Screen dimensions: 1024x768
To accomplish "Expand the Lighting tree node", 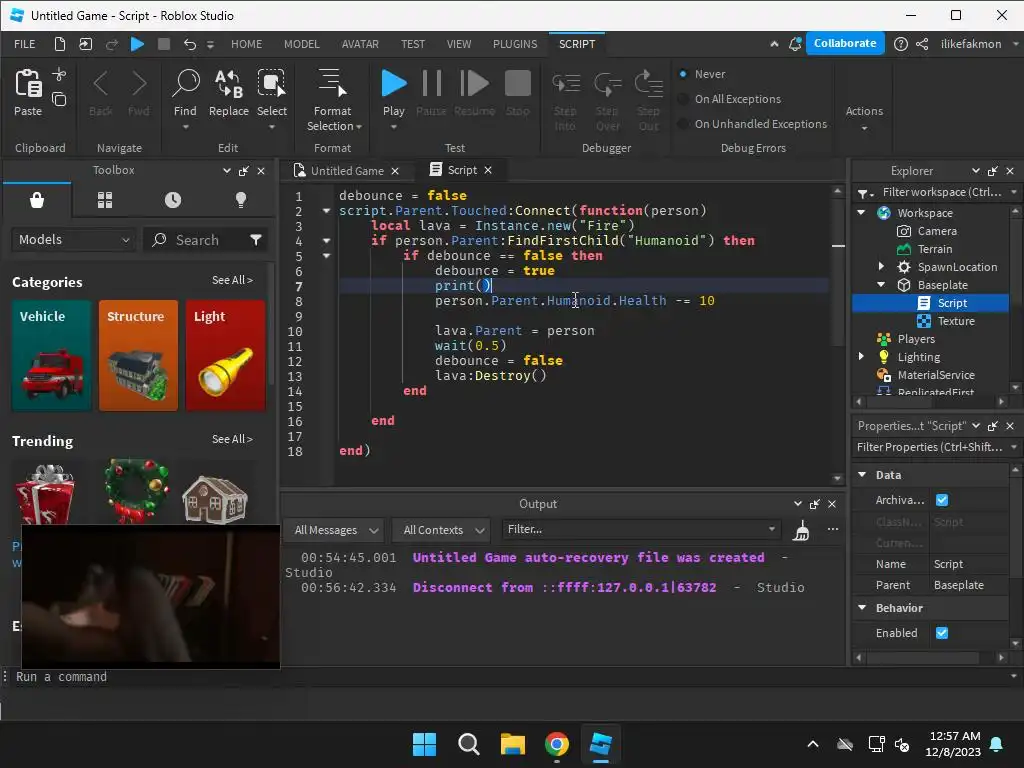I will pos(861,357).
